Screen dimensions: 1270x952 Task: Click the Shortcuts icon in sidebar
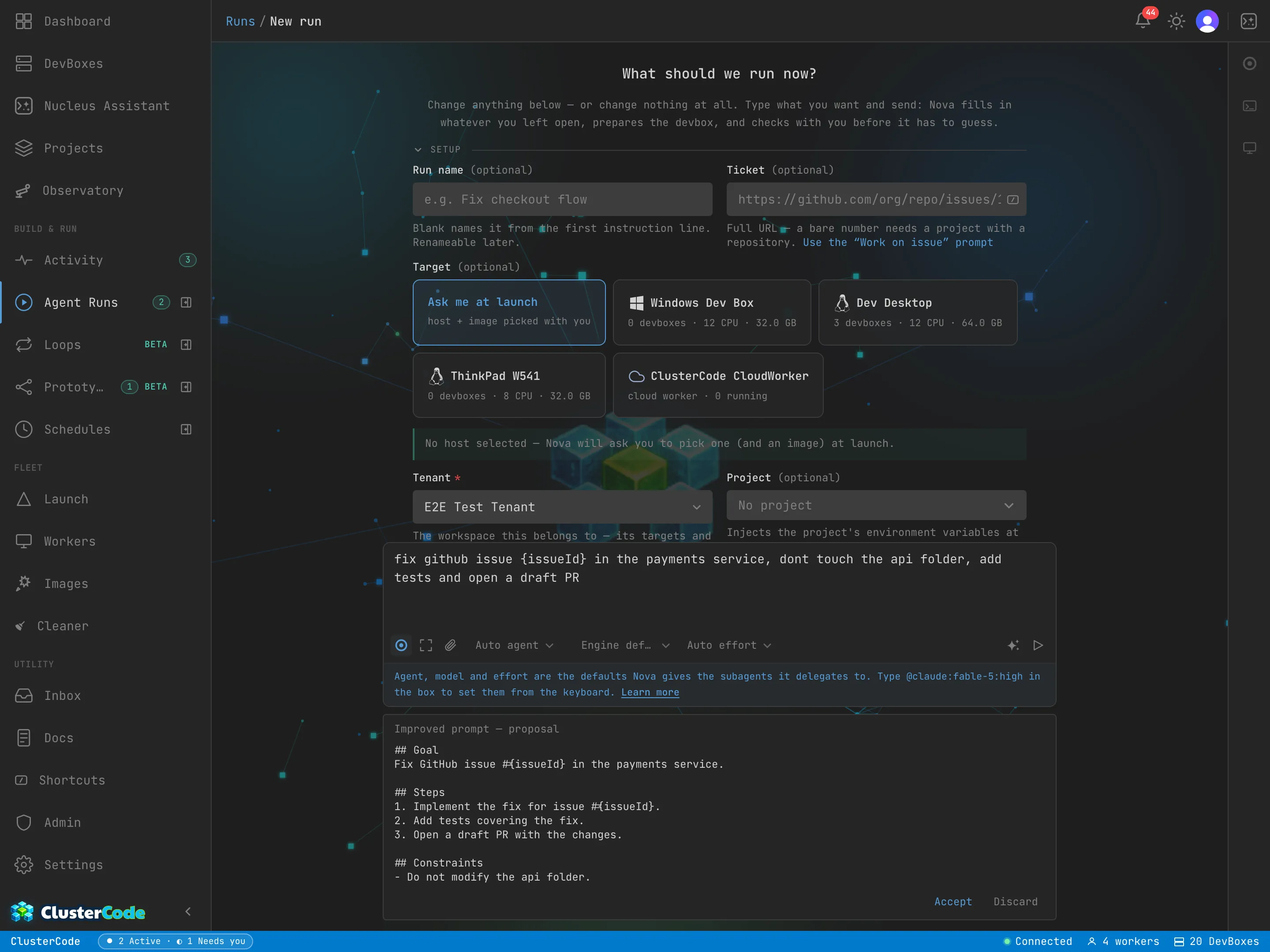coord(21,780)
